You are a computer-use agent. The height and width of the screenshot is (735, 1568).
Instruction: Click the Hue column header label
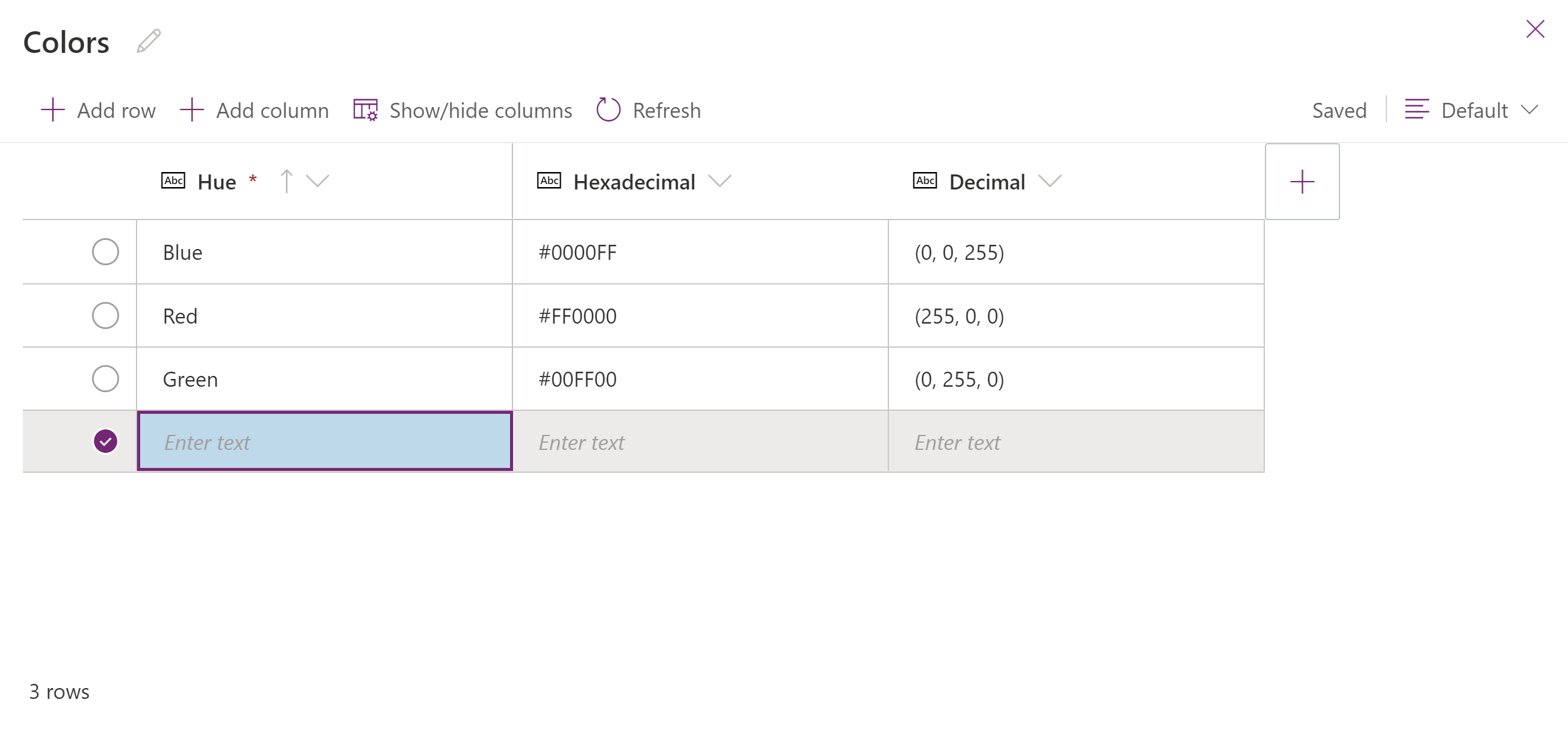[x=213, y=181]
